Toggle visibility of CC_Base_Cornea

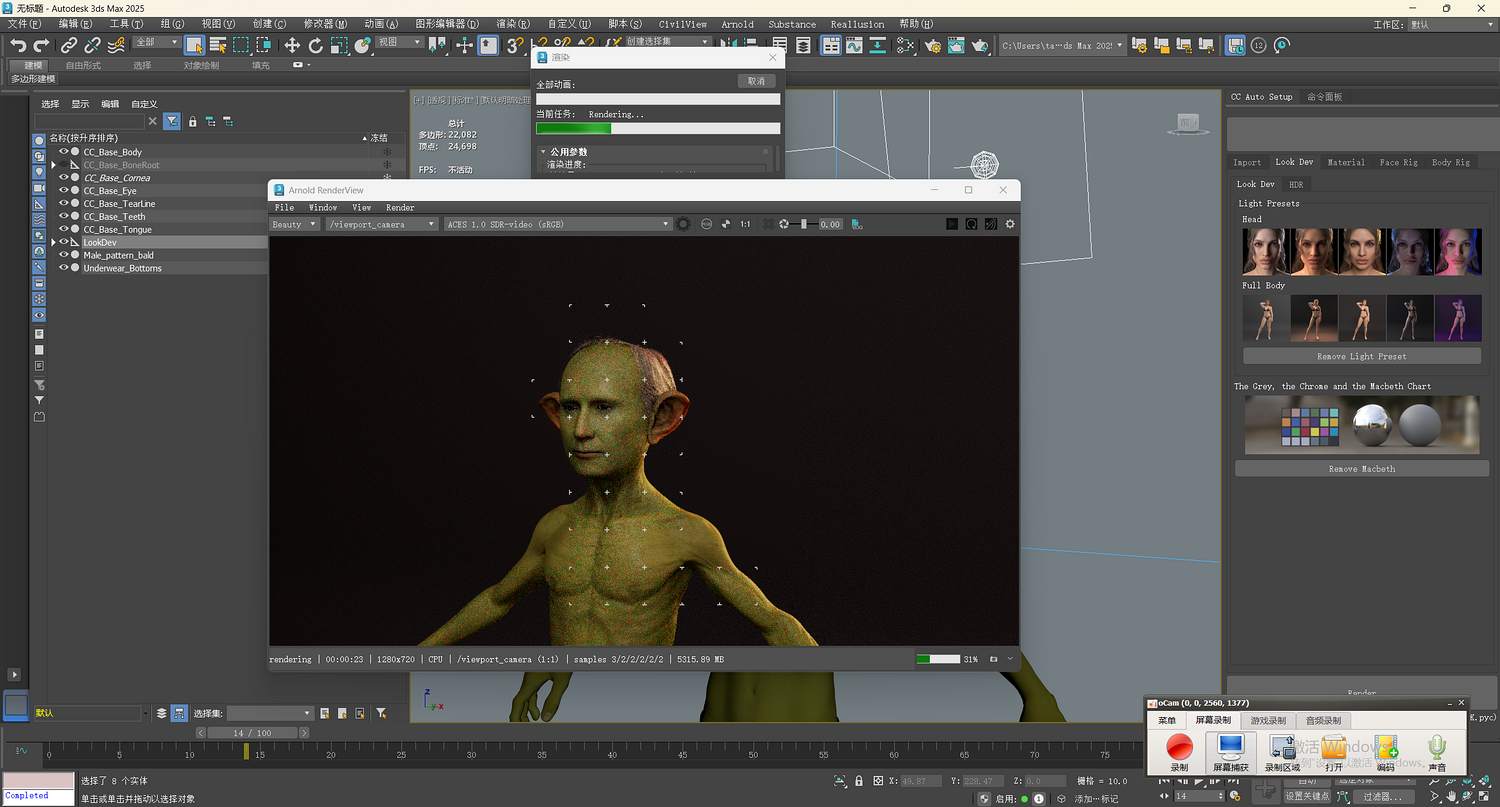64,178
